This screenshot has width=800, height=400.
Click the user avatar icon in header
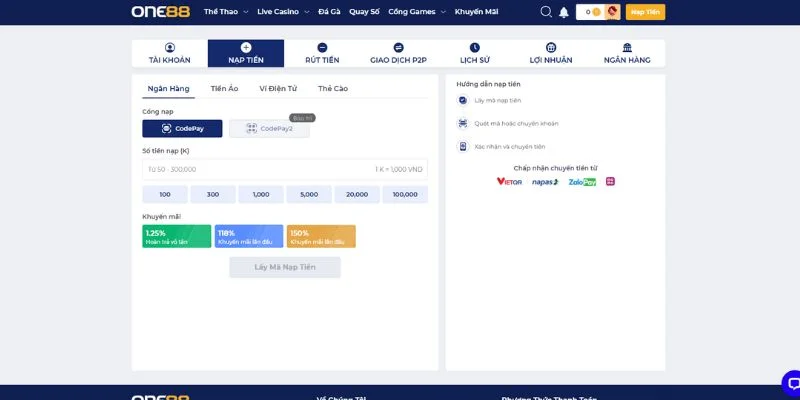(612, 12)
